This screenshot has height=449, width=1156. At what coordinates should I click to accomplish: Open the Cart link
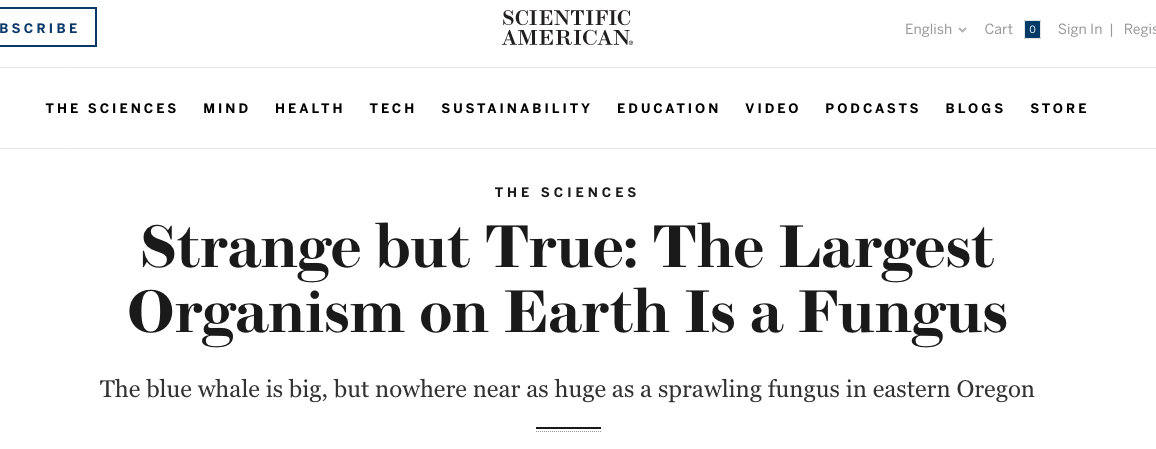[998, 30]
